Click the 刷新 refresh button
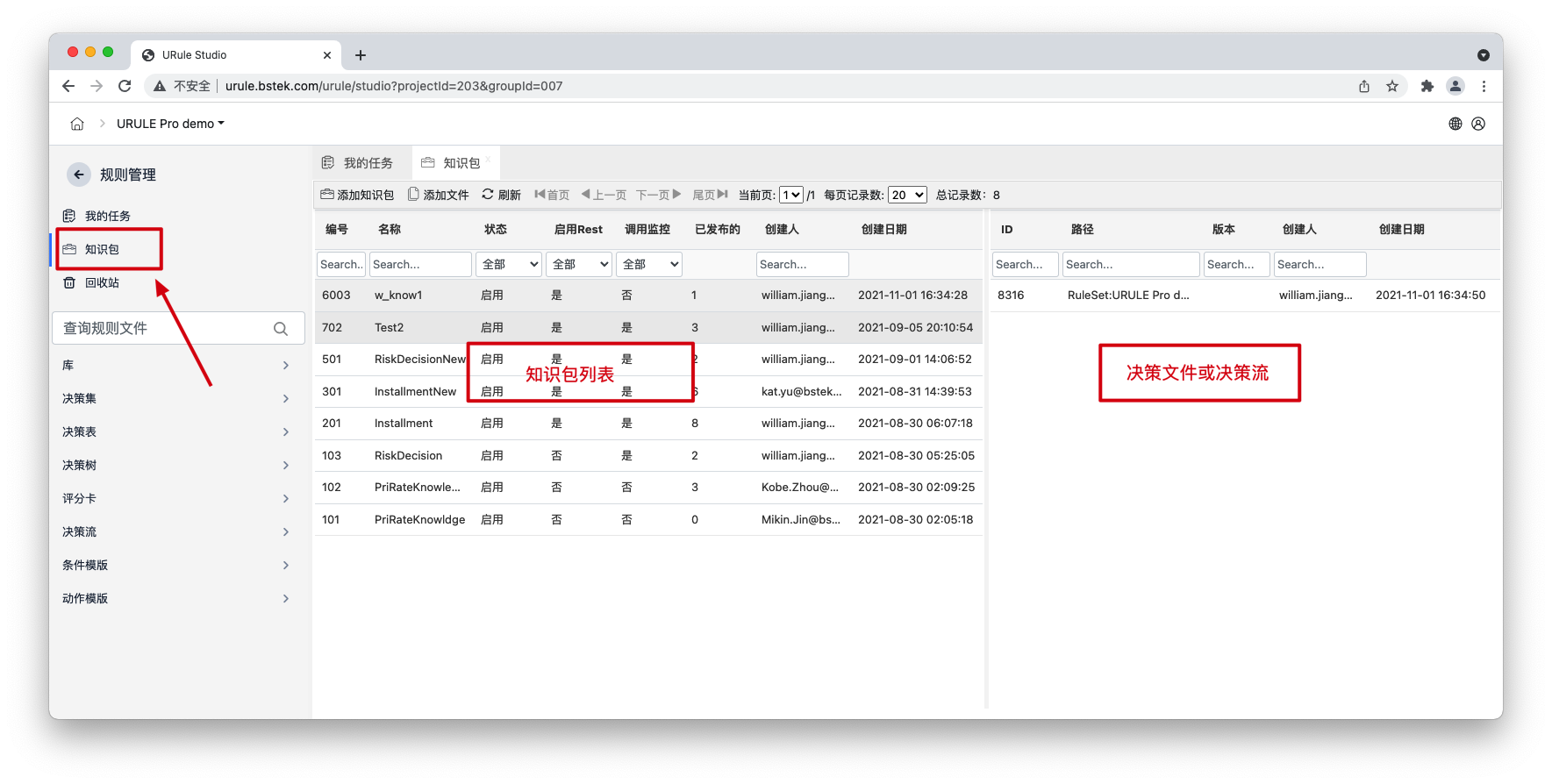This screenshot has height=784, width=1552. pyautogui.click(x=501, y=195)
